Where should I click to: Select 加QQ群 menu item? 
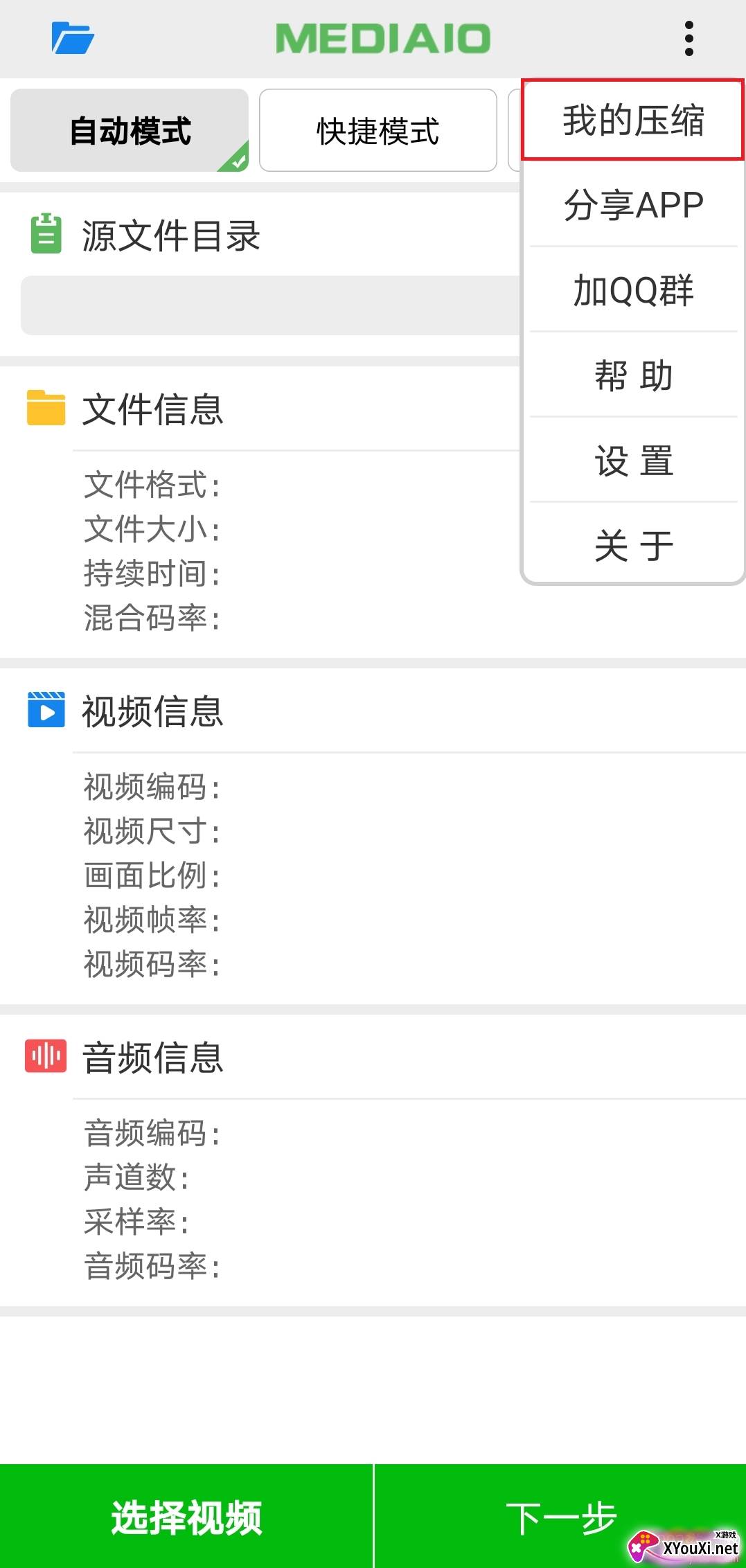[633, 290]
